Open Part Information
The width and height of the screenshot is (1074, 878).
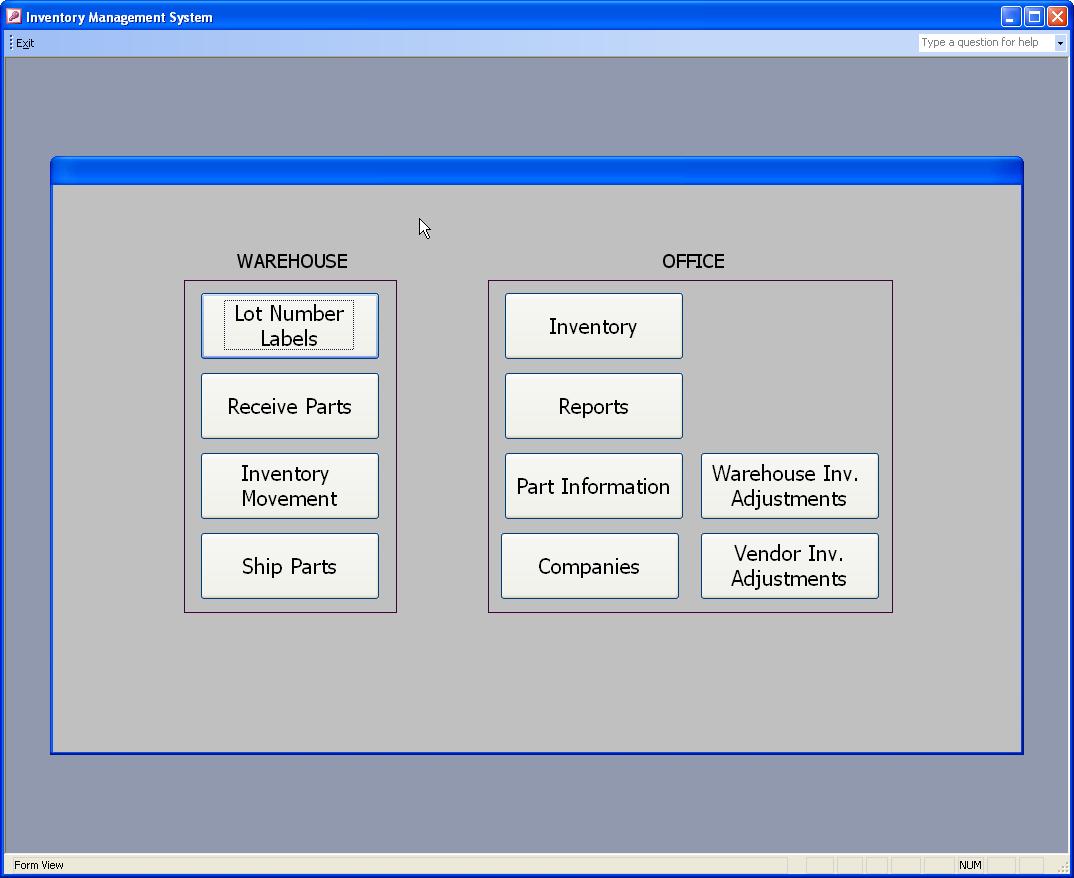[593, 486]
